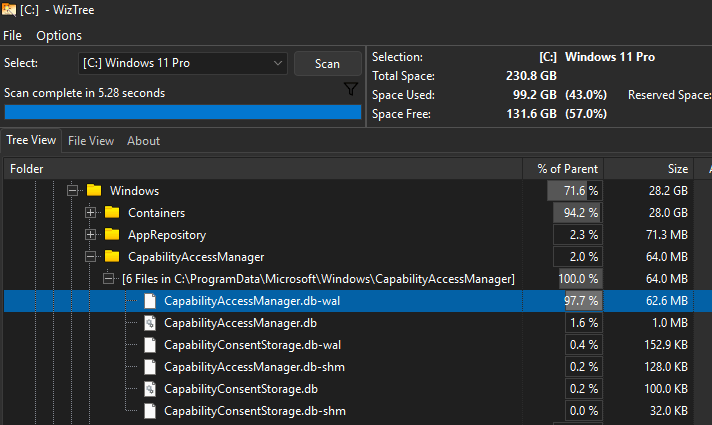This screenshot has width=712, height=425.
Task: Click the CapabilityConsentStorage.db file icon
Action: coord(150,389)
